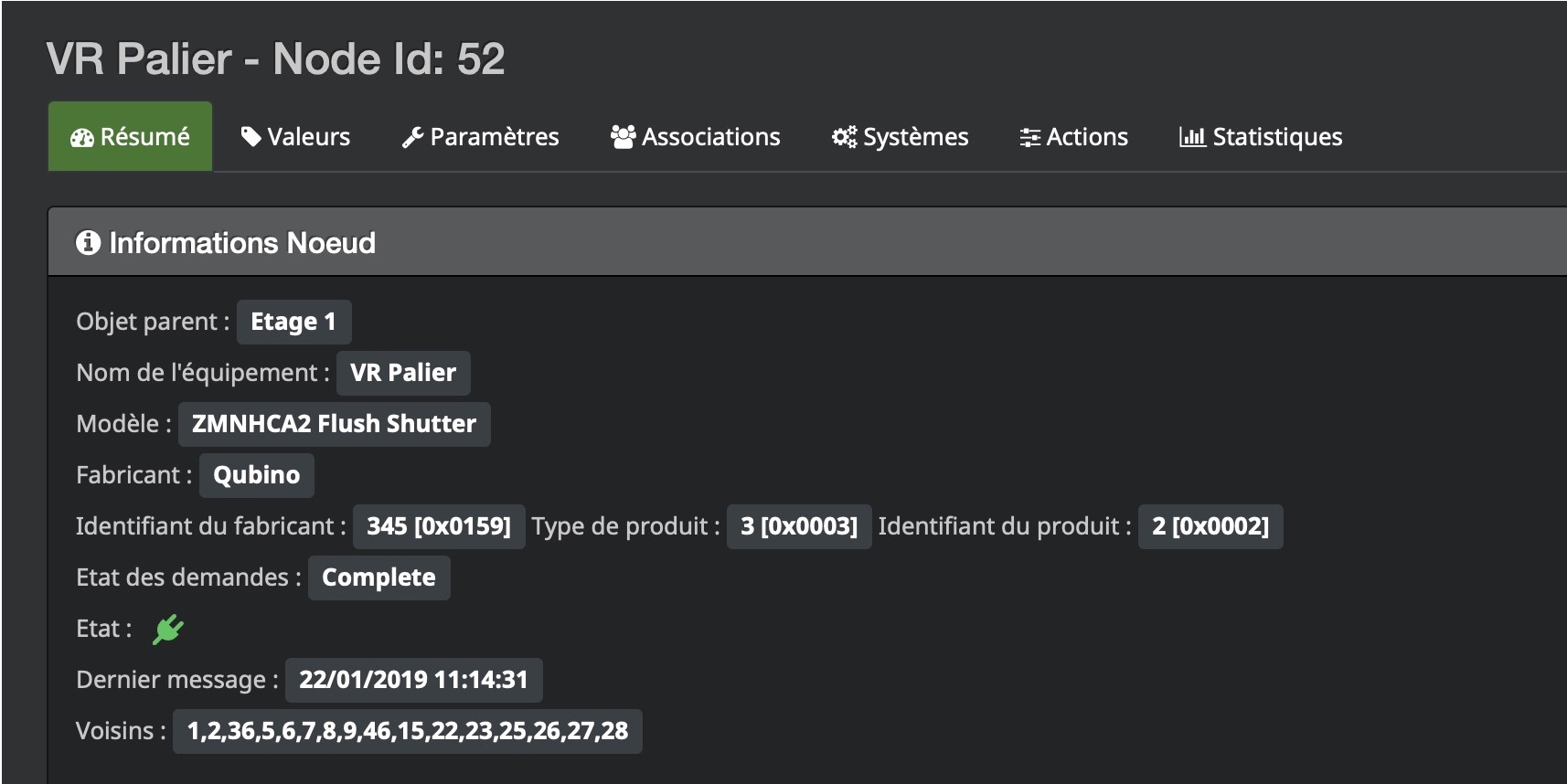Image resolution: width=1567 pixels, height=784 pixels.
Task: Click the Etat des demandes label
Action: pos(188,577)
